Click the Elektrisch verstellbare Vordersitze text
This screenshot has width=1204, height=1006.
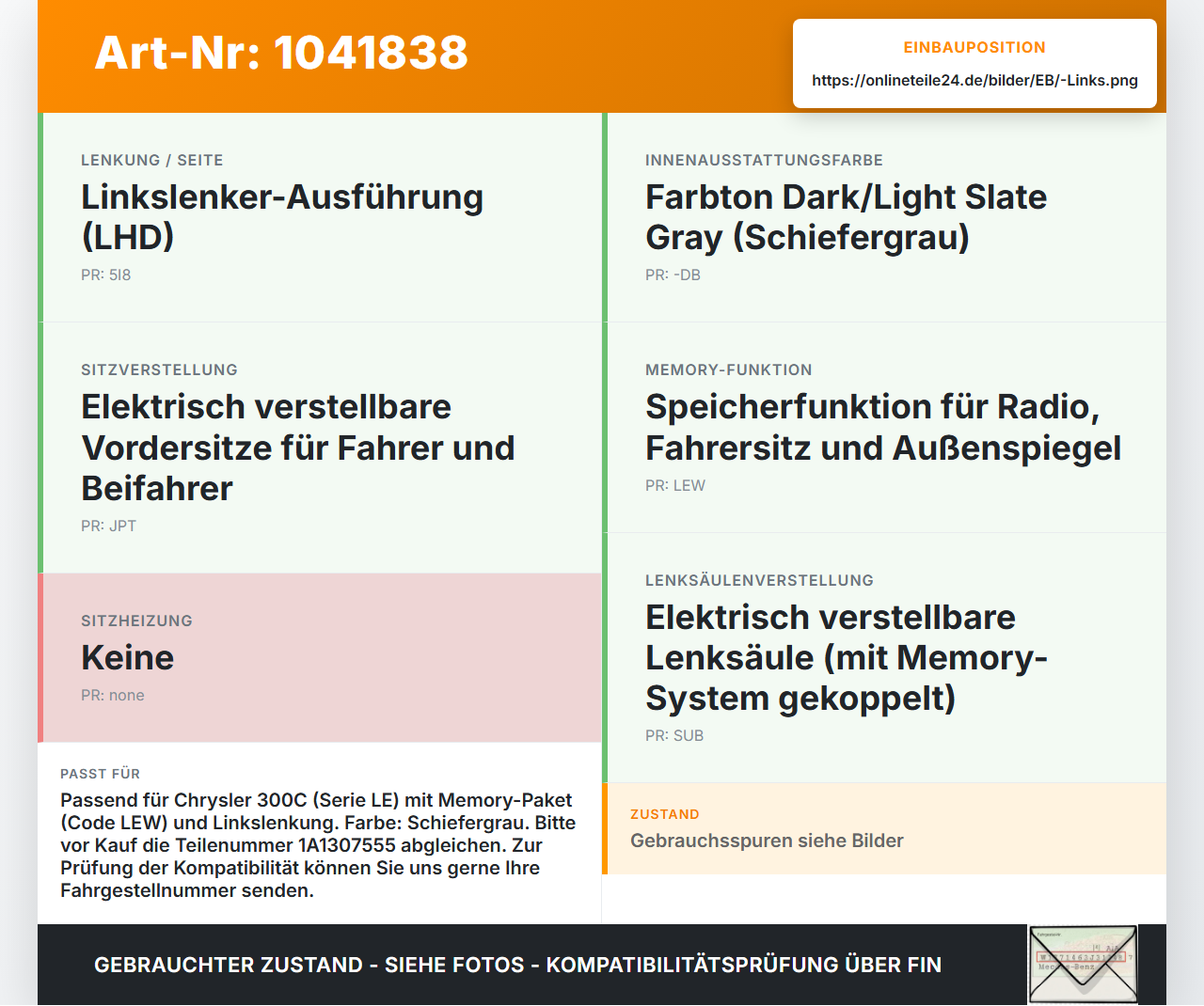pyautogui.click(x=298, y=448)
